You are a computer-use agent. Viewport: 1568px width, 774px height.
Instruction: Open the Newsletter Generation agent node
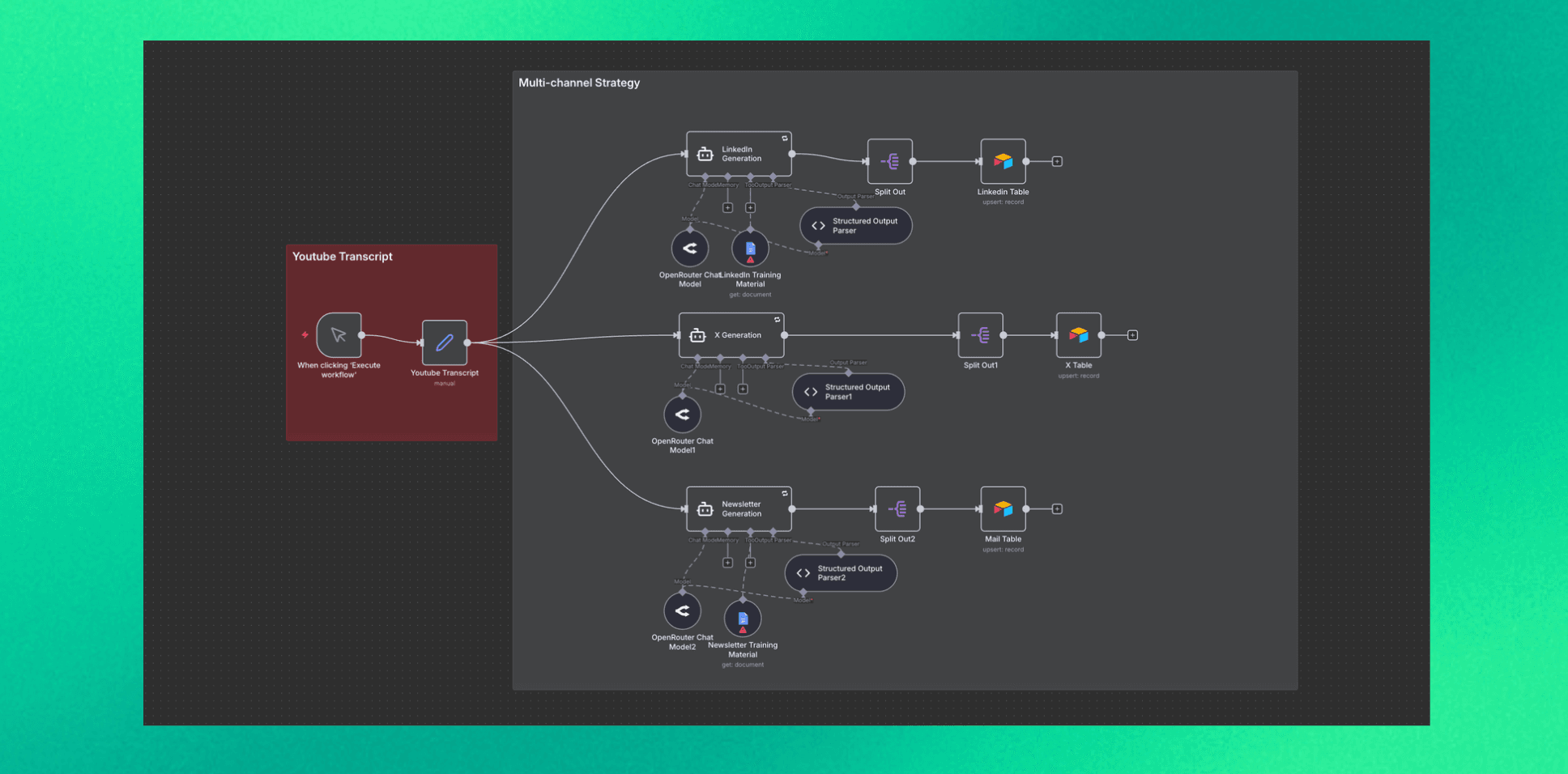pyautogui.click(x=738, y=508)
